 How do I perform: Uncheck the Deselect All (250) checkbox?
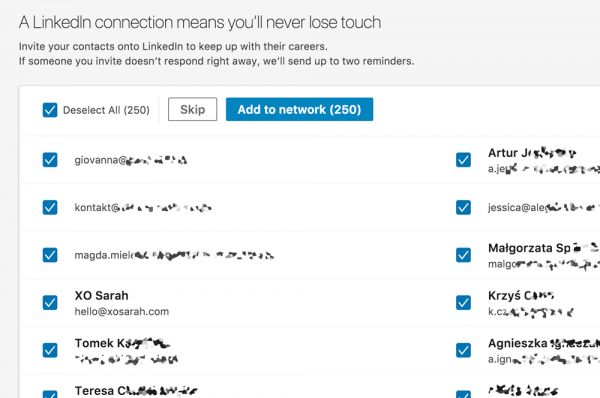point(50,110)
